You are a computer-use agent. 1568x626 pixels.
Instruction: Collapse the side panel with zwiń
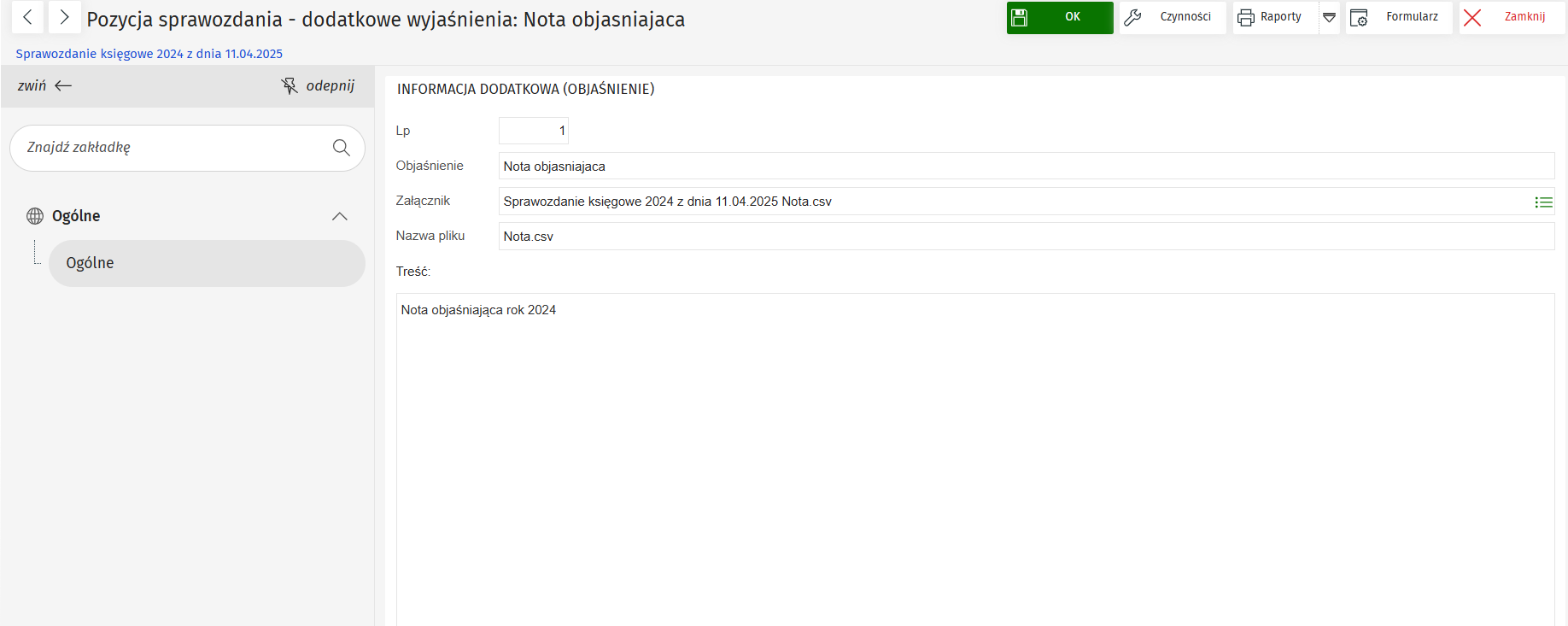(x=44, y=85)
